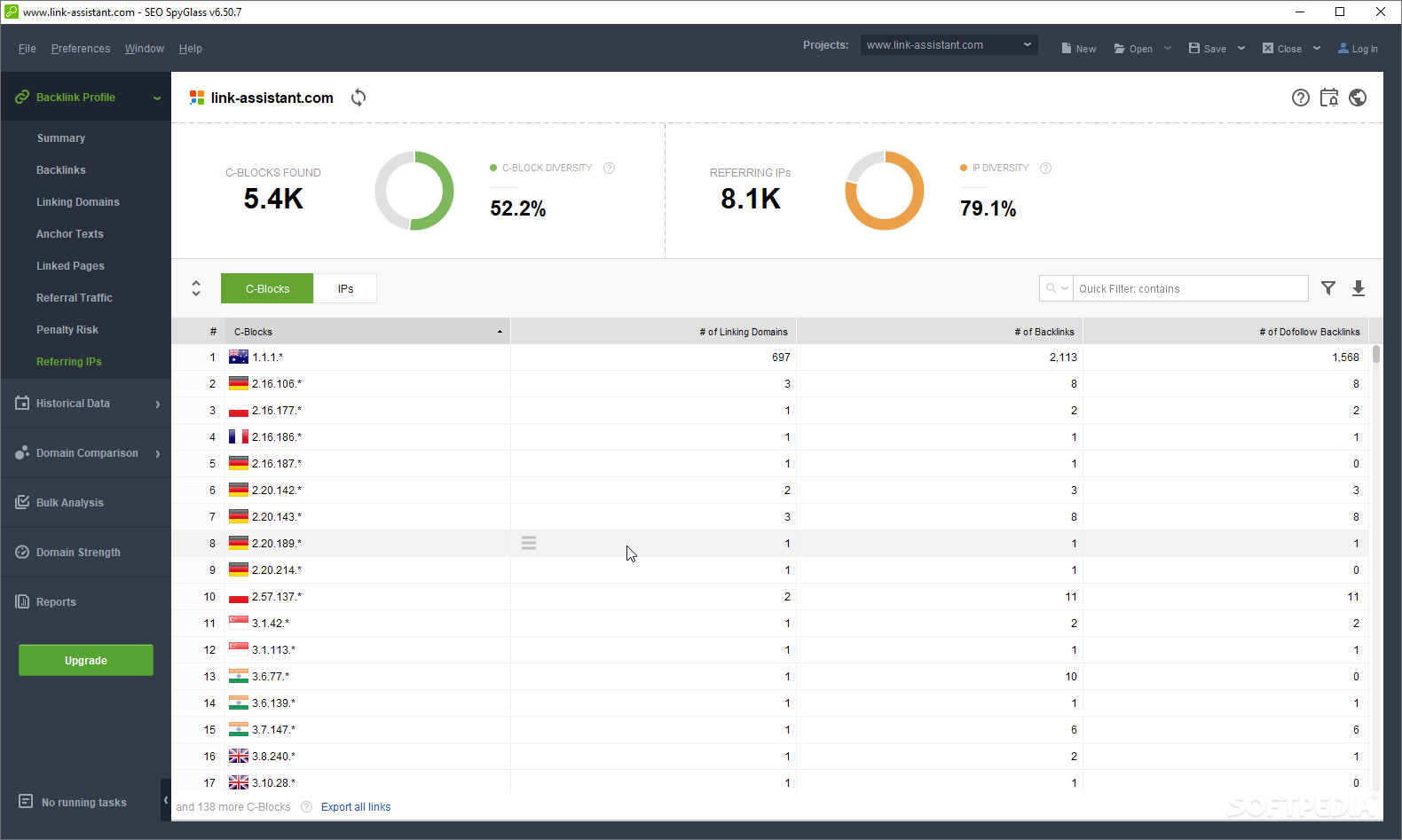Viewport: 1402px width, 840px height.
Task: Open the advanced filter funnel icon
Action: tap(1328, 288)
